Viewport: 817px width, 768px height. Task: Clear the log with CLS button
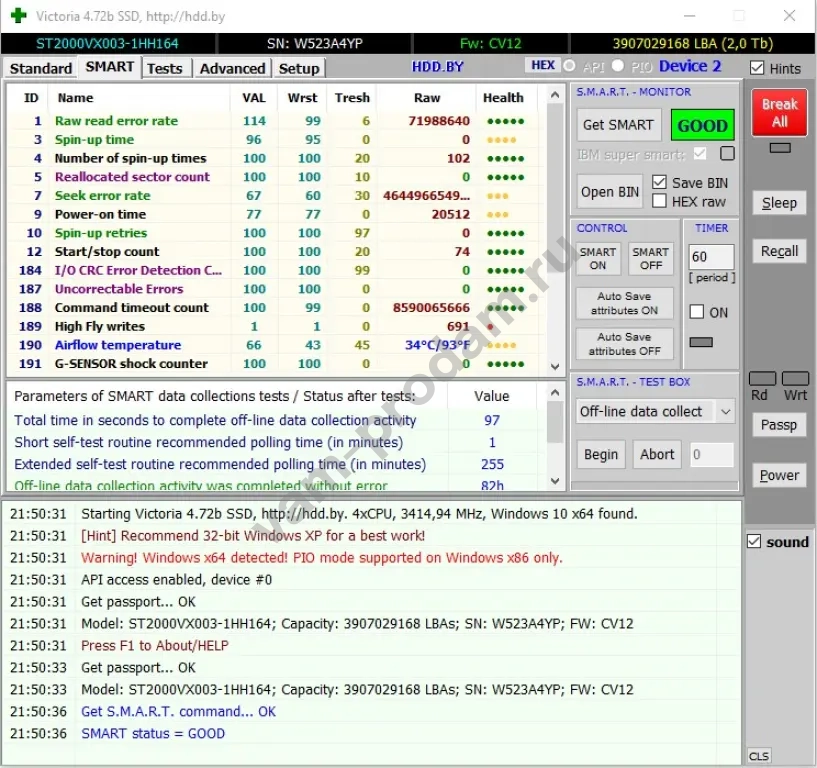coord(759,756)
